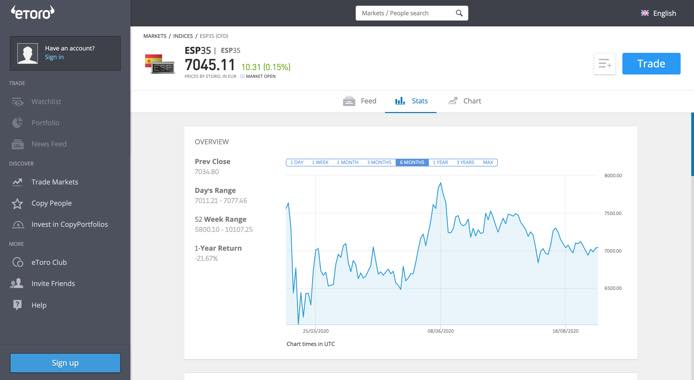
Task: Switch to the Feed tab
Action: [x=359, y=101]
